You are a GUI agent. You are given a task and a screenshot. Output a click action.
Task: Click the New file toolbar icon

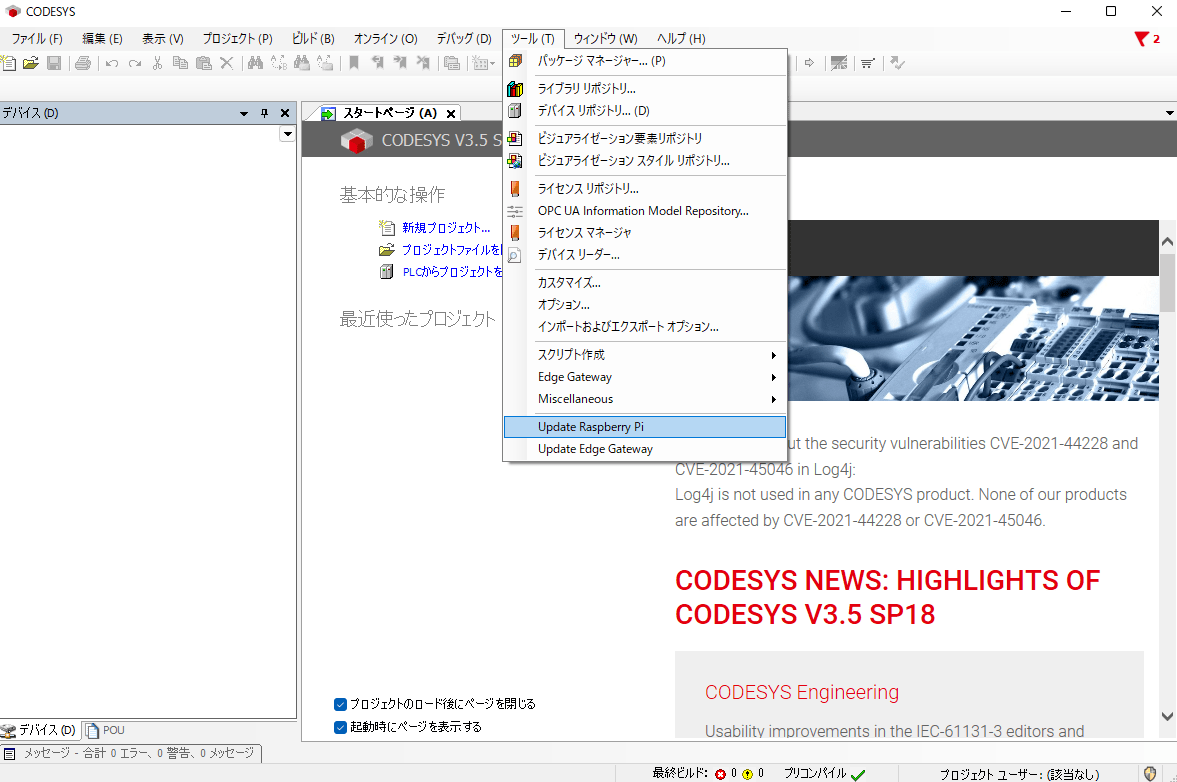click(8, 63)
